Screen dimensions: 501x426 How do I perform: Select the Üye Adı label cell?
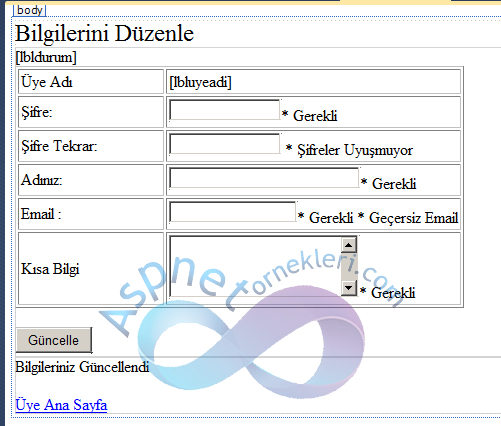(x=91, y=82)
